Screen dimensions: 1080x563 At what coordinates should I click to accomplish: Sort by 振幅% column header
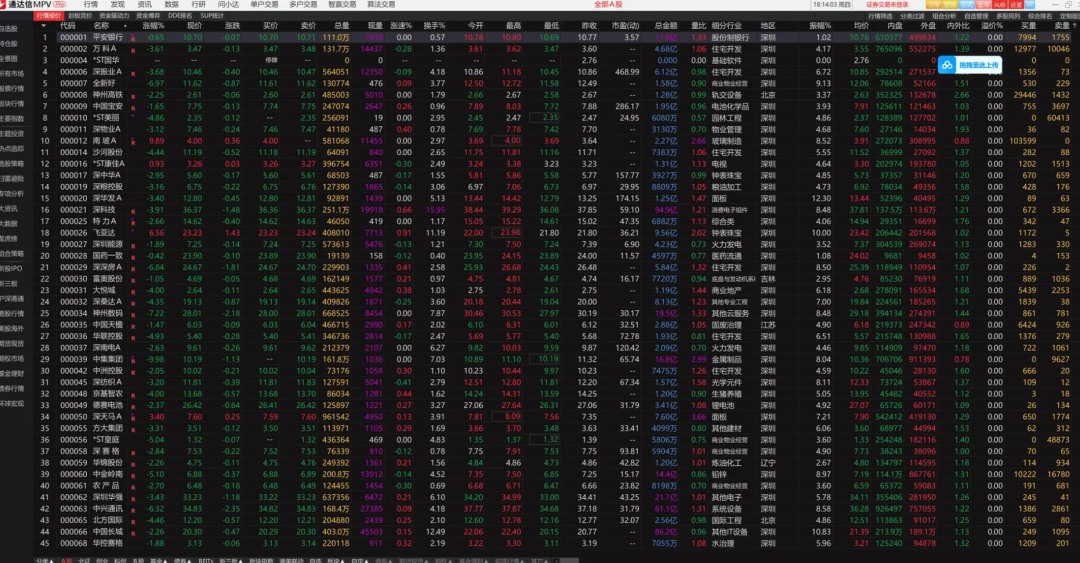[x=820, y=25]
